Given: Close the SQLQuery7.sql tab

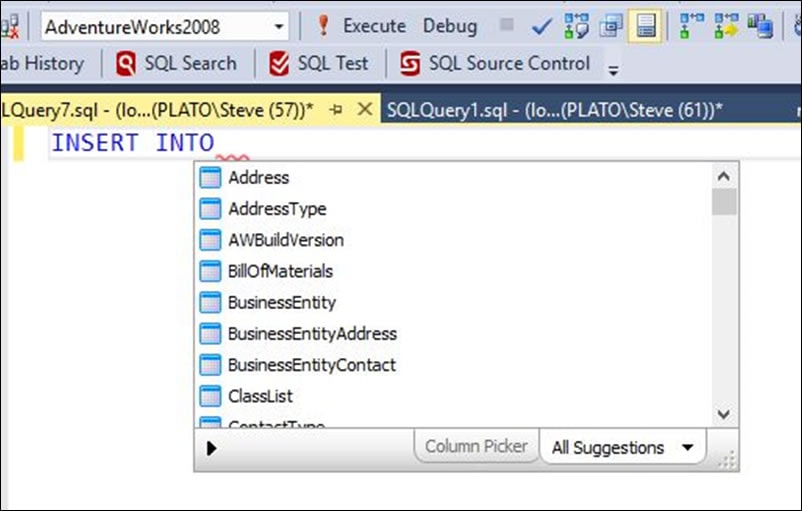Looking at the screenshot, I should (x=365, y=108).
